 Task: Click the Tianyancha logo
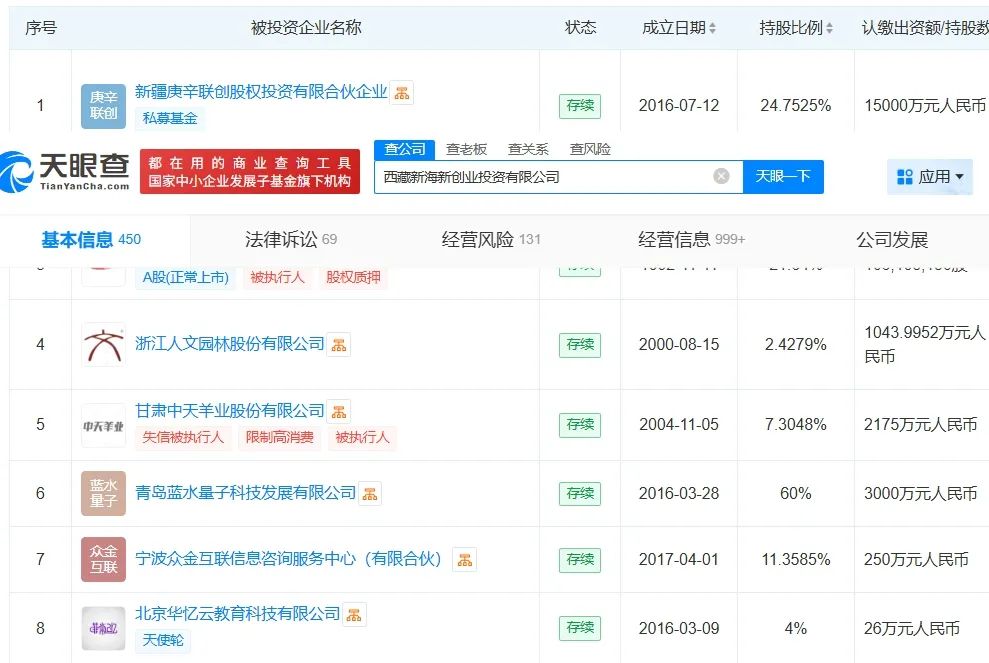pyautogui.click(x=66, y=171)
